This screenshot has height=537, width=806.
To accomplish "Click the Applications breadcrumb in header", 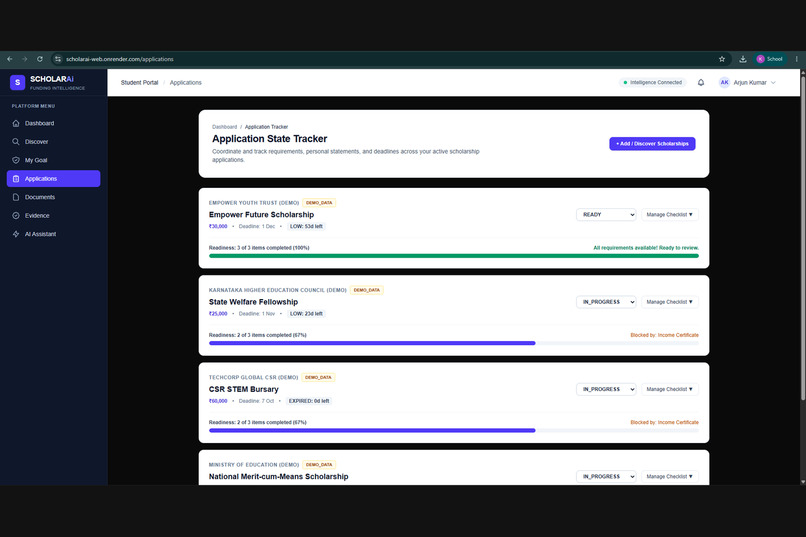I will (x=186, y=83).
